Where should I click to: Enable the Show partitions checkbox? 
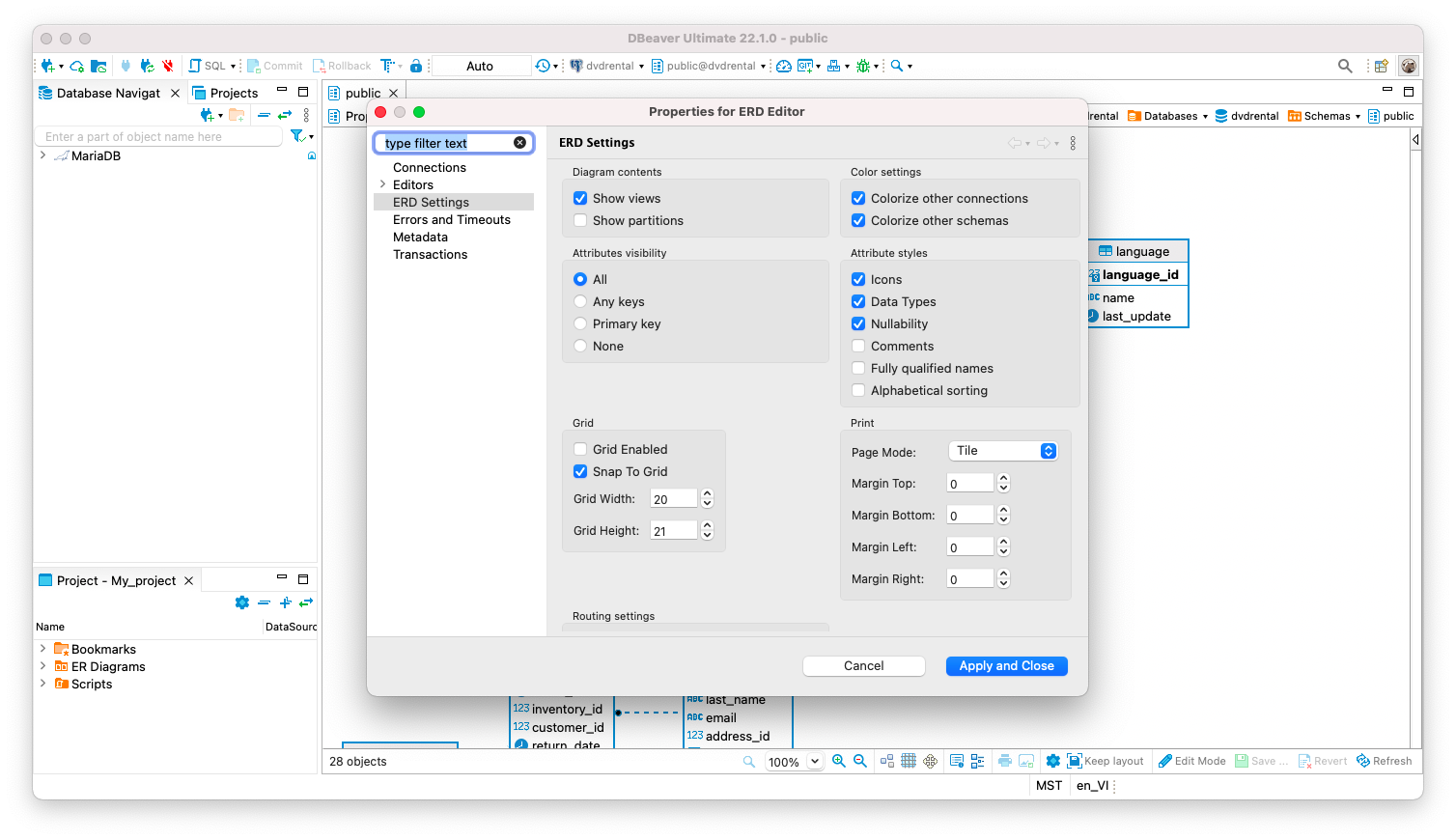(579, 220)
